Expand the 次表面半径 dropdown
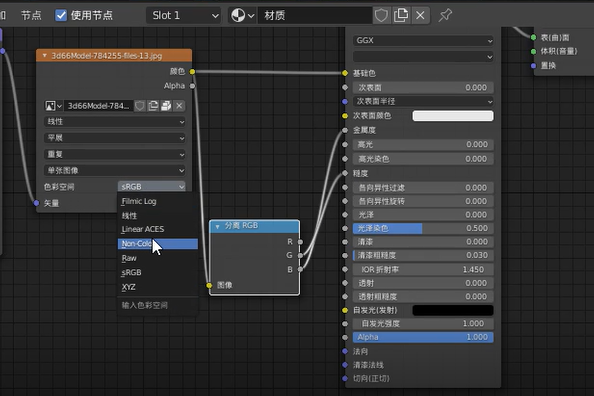The image size is (594, 396). (x=423, y=102)
